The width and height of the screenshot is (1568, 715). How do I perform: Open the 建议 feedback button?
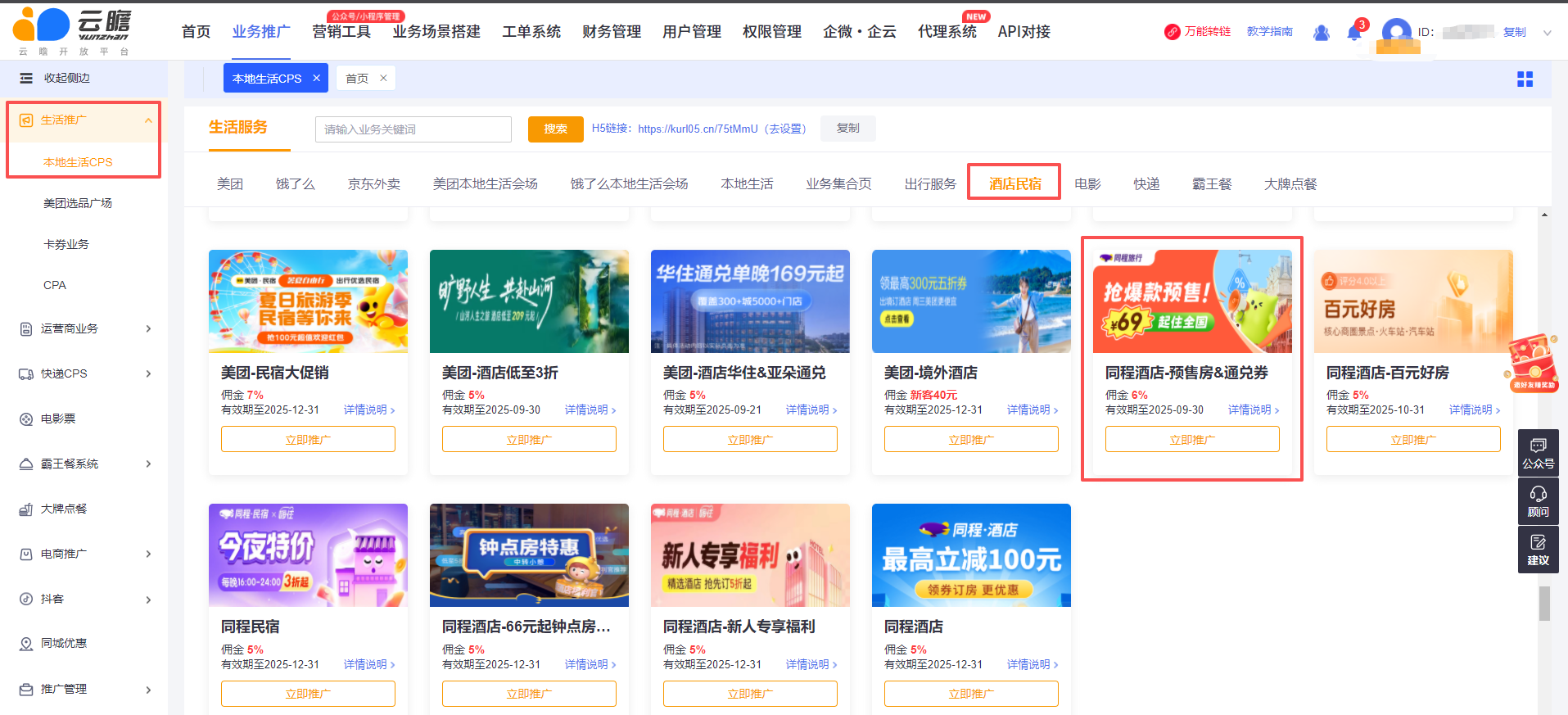point(1539,550)
